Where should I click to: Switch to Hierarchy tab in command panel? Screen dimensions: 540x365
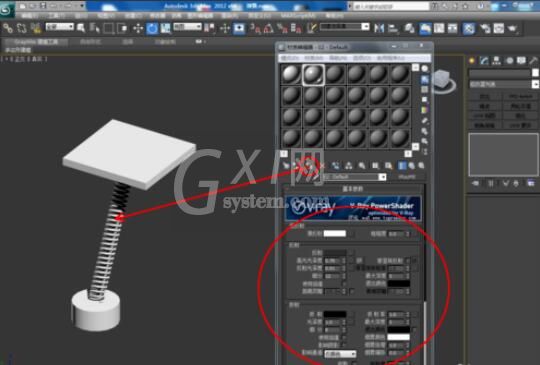tap(496, 61)
